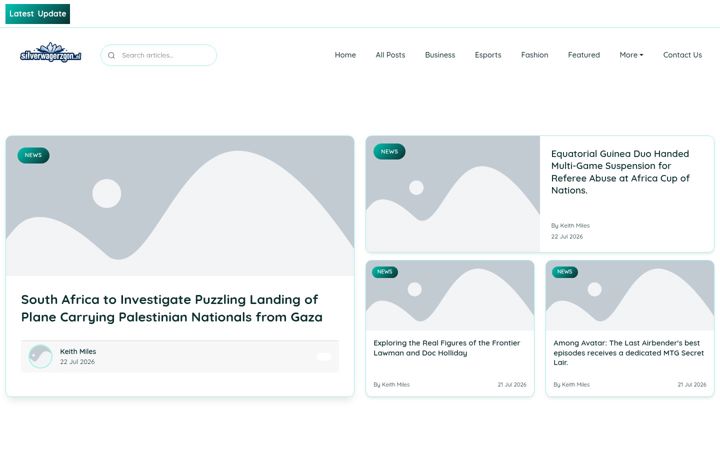Open Equatorial Guinea Duo suspension headline

tap(620, 172)
